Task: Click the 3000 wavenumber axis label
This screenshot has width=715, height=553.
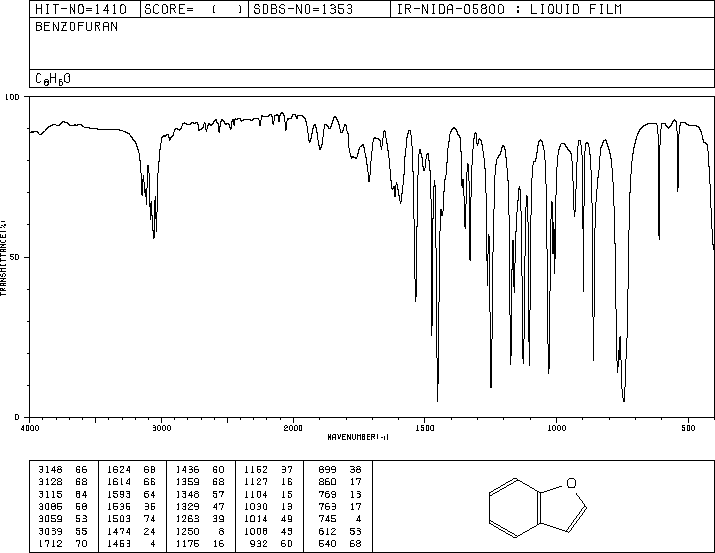Action: (161, 428)
